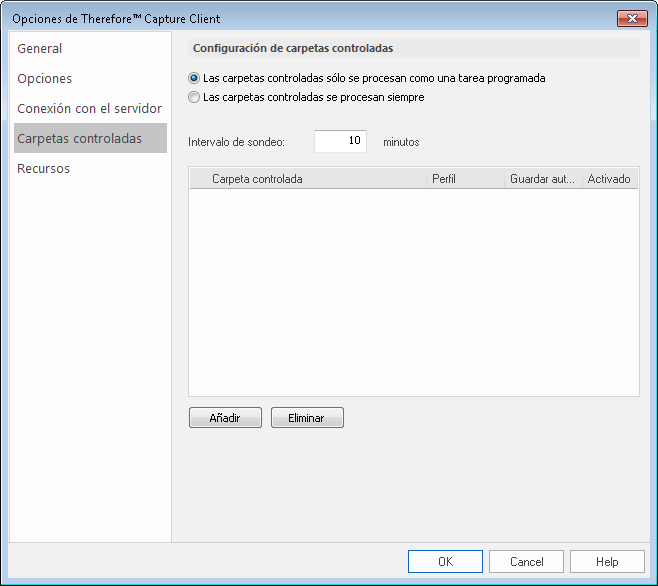658x586 pixels.
Task: Open Conexión con el servidor settings
Action: tap(89, 108)
